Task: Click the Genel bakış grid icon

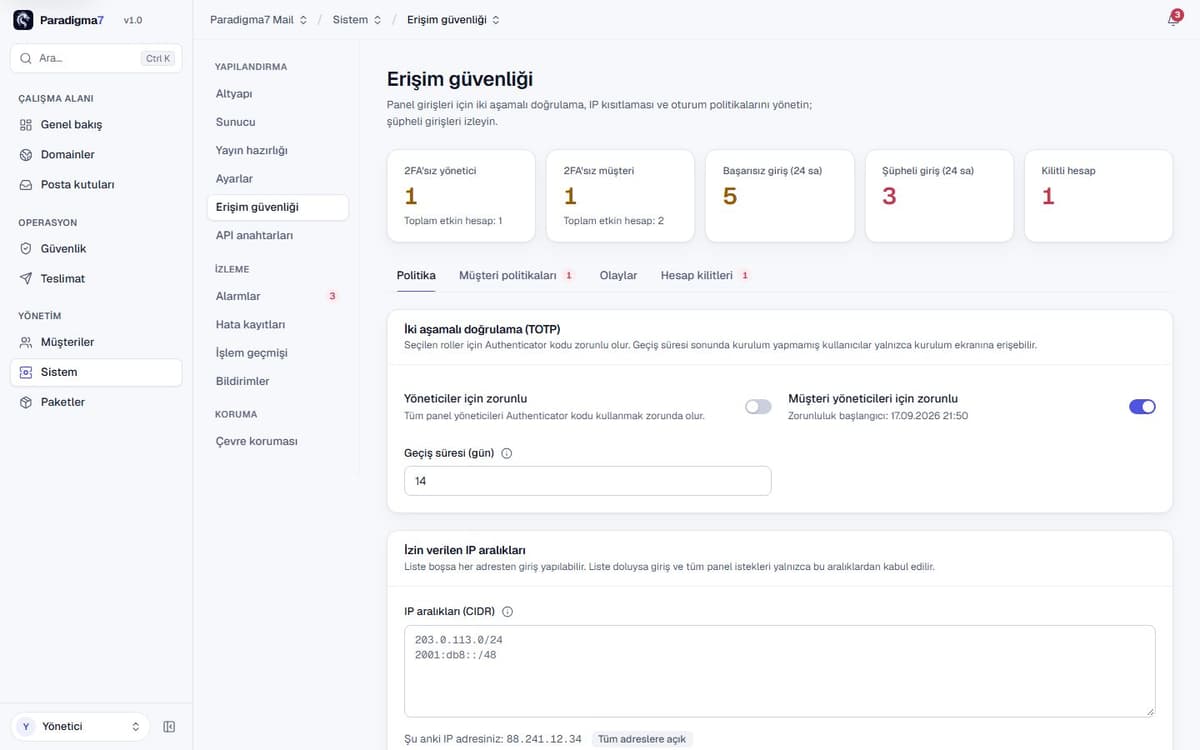Action: coord(26,125)
